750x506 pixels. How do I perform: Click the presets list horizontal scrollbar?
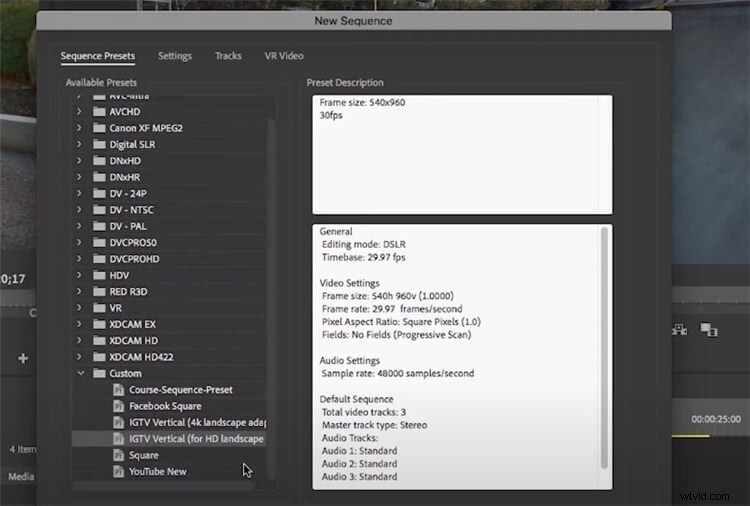[x=164, y=485]
